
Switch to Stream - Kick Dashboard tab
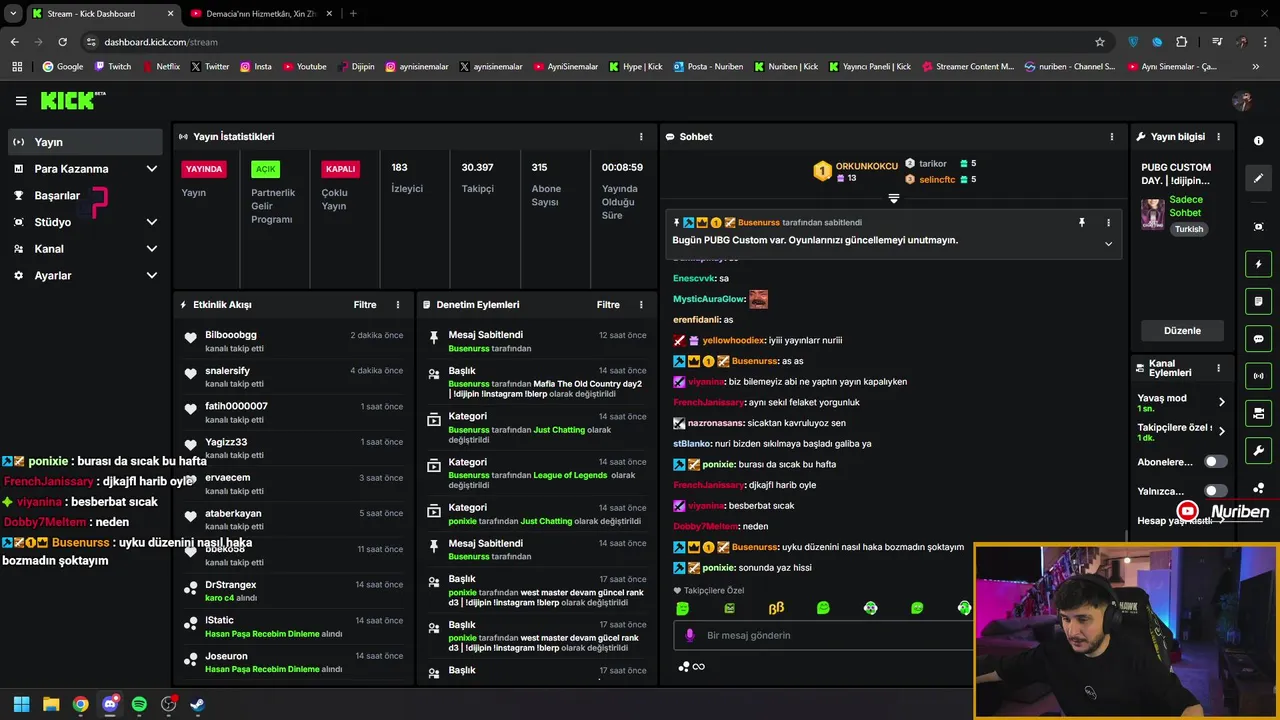click(x=102, y=14)
